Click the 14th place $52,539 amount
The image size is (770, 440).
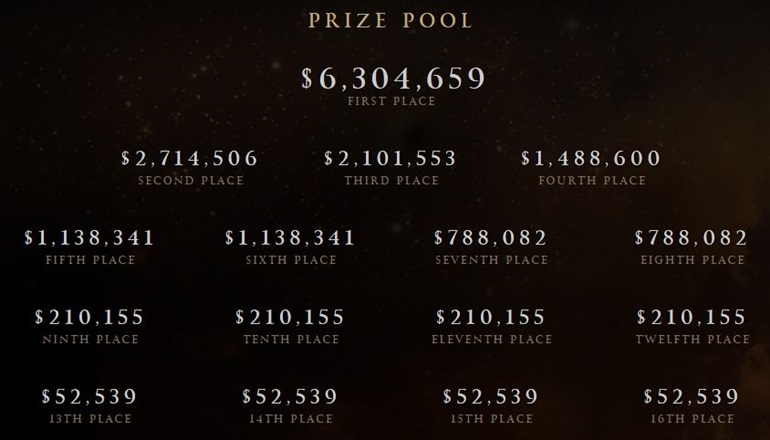point(290,397)
